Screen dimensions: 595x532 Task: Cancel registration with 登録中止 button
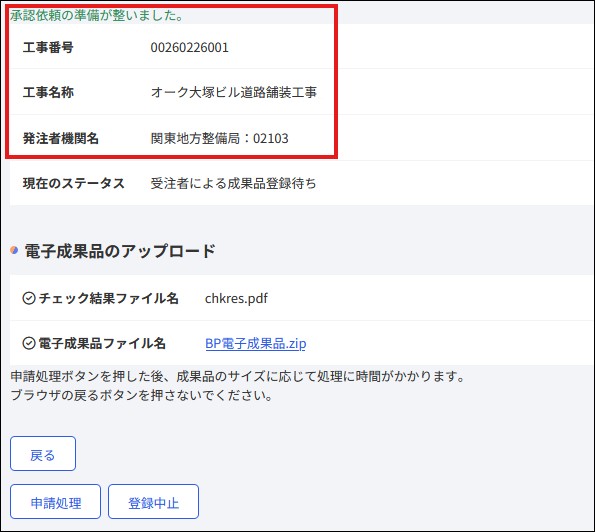click(x=153, y=502)
